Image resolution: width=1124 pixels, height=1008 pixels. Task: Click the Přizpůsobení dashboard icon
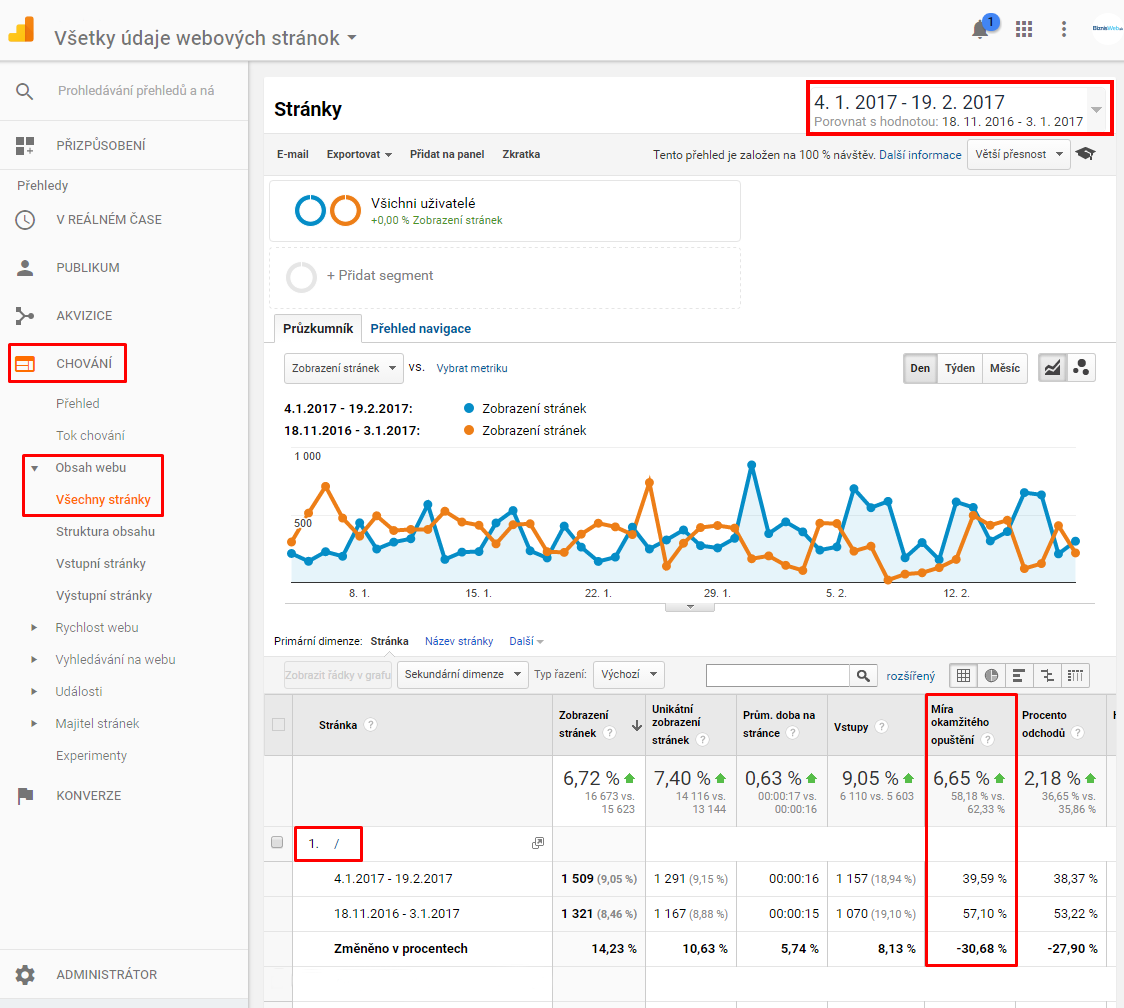[24, 146]
